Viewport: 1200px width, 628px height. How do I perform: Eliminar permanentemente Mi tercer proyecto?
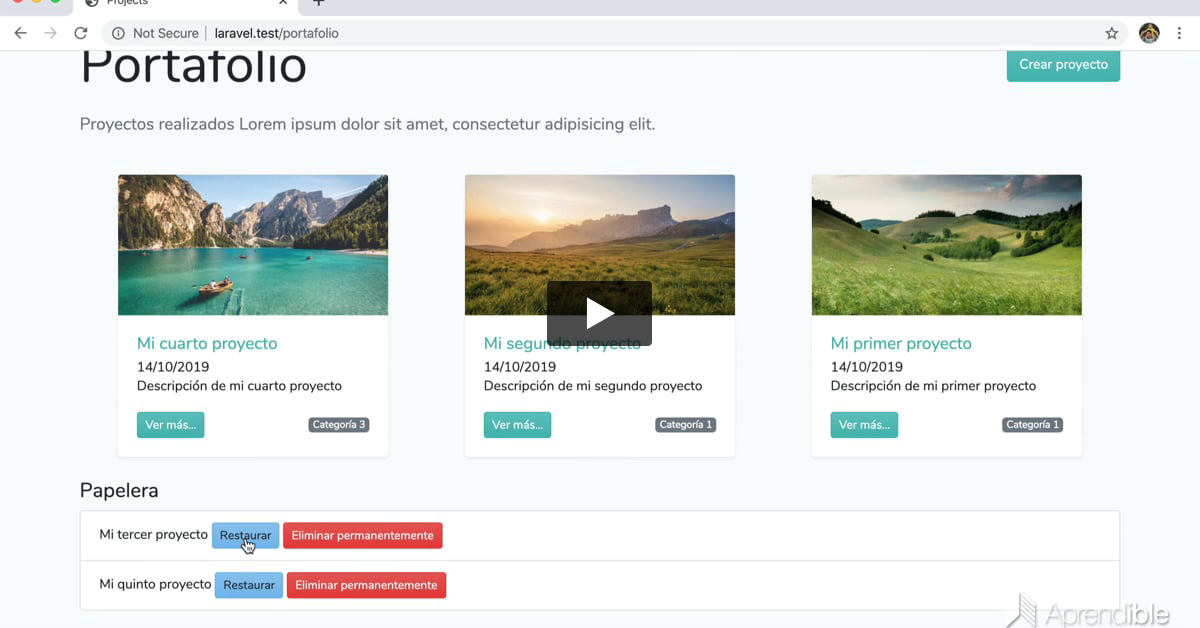(x=362, y=535)
